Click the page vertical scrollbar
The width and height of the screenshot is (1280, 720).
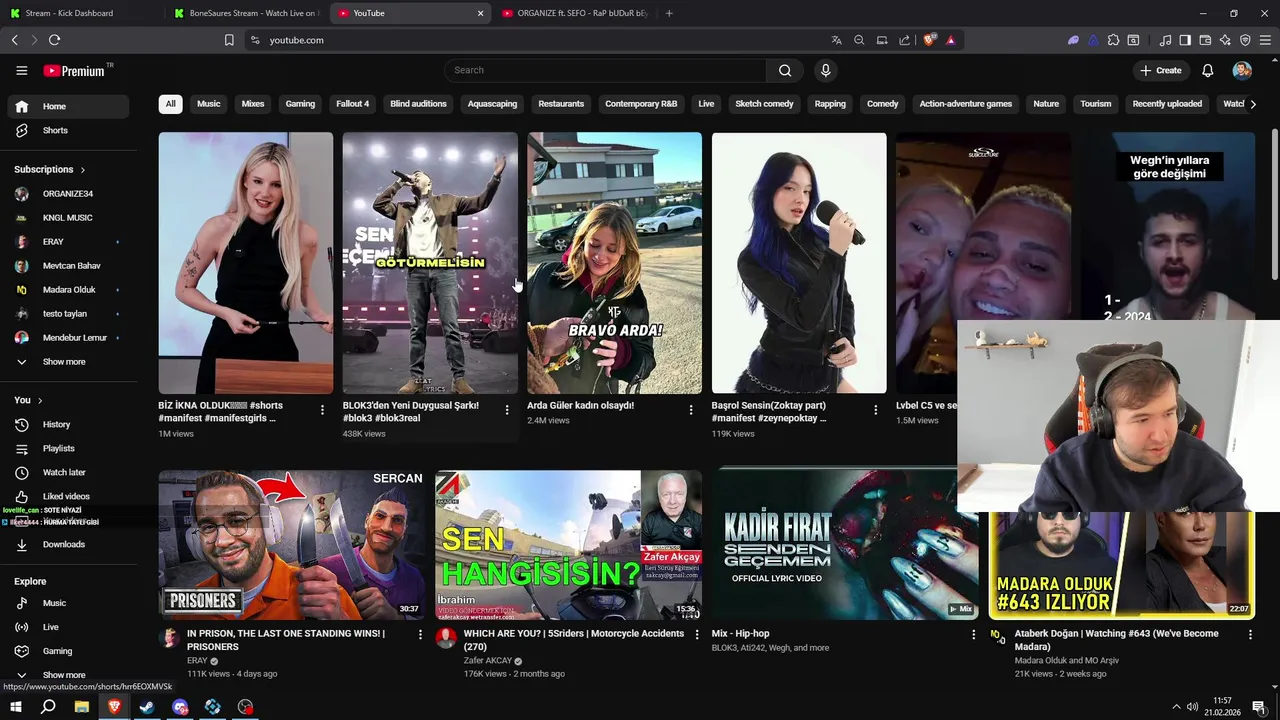click(1274, 205)
